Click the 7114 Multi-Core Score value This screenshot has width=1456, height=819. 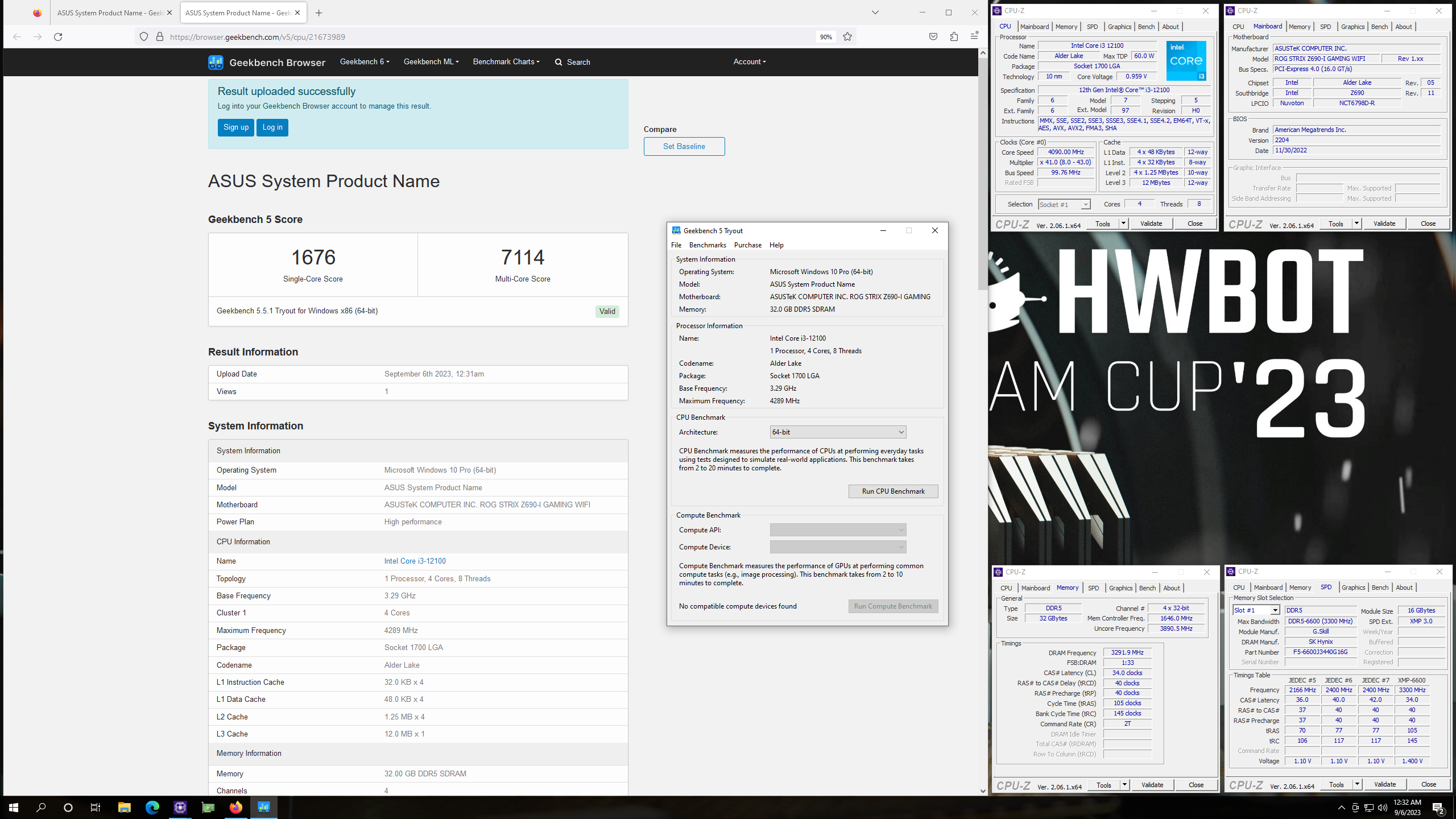[523, 257]
